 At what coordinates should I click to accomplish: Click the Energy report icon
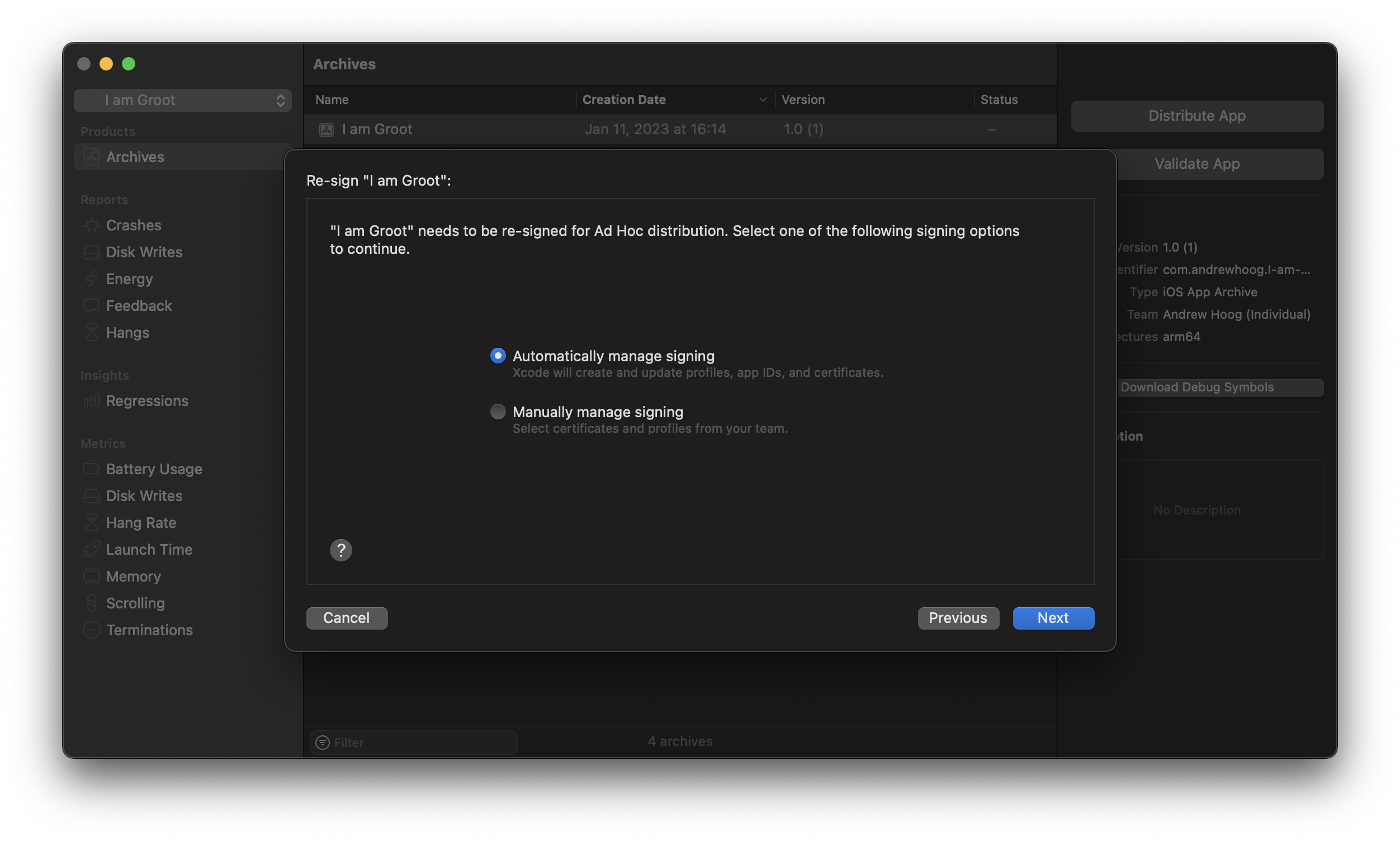pos(91,279)
